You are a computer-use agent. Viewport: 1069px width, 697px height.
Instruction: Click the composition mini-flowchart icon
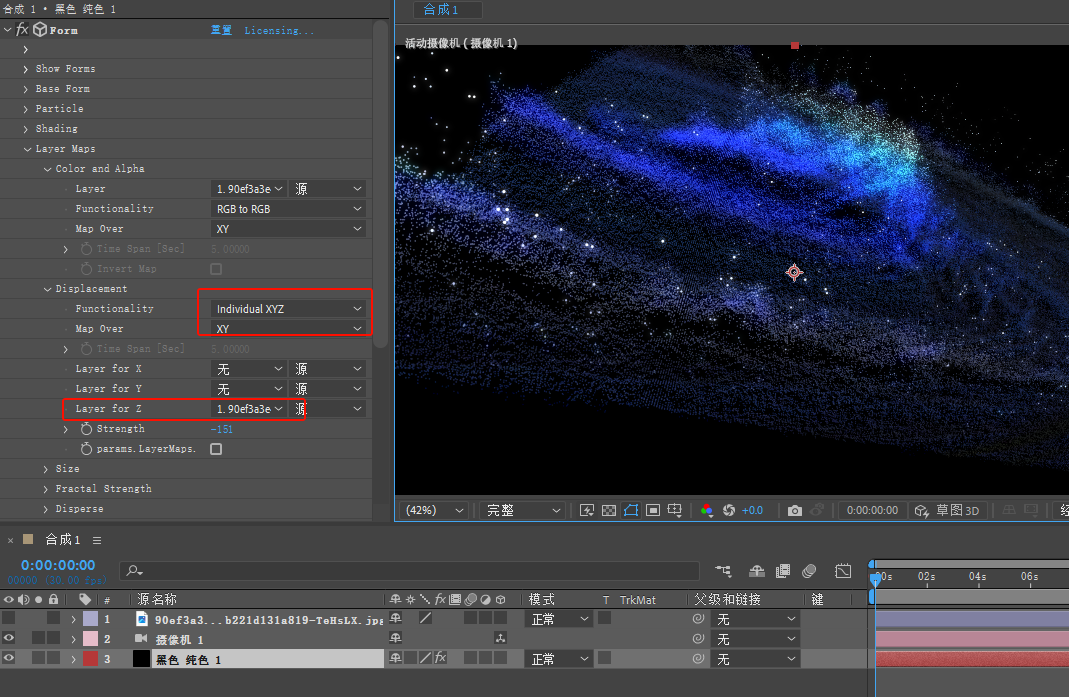723,571
